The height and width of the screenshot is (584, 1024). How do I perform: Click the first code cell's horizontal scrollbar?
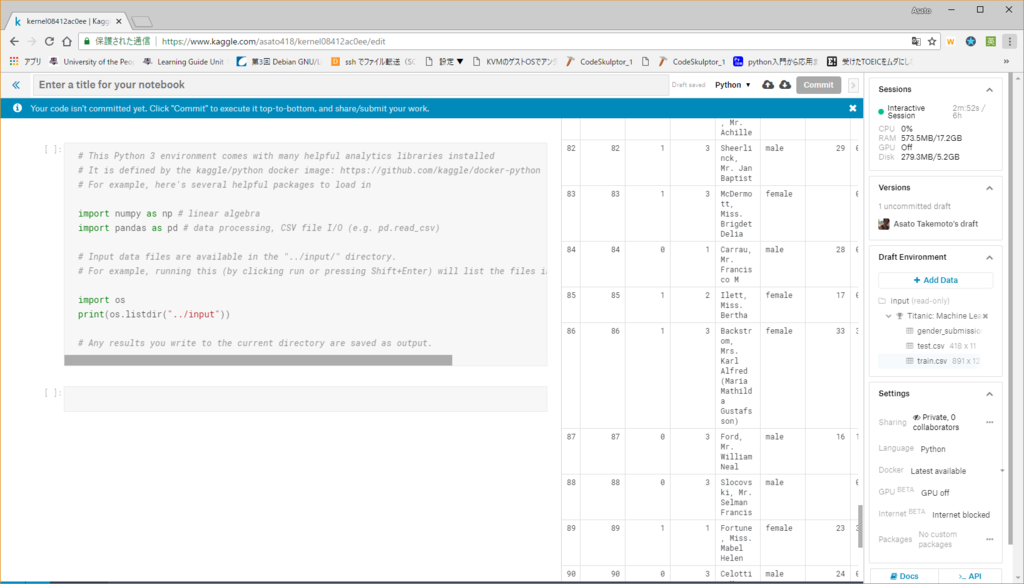click(x=258, y=361)
